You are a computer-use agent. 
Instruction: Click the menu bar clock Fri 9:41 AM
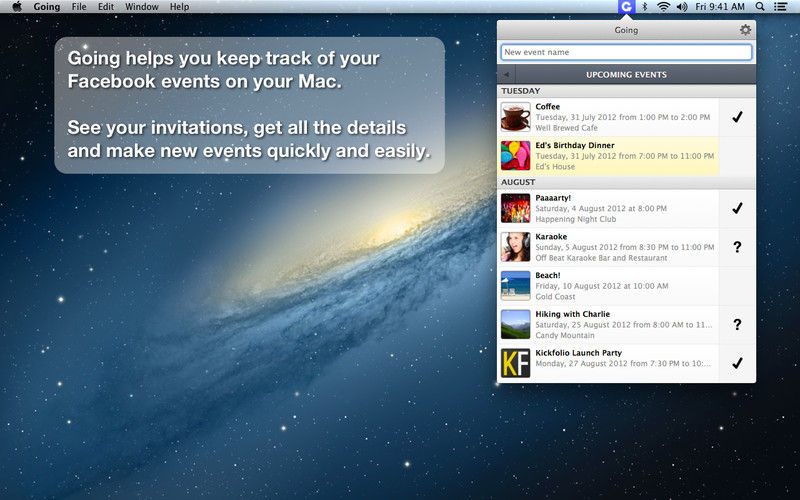tap(720, 7)
